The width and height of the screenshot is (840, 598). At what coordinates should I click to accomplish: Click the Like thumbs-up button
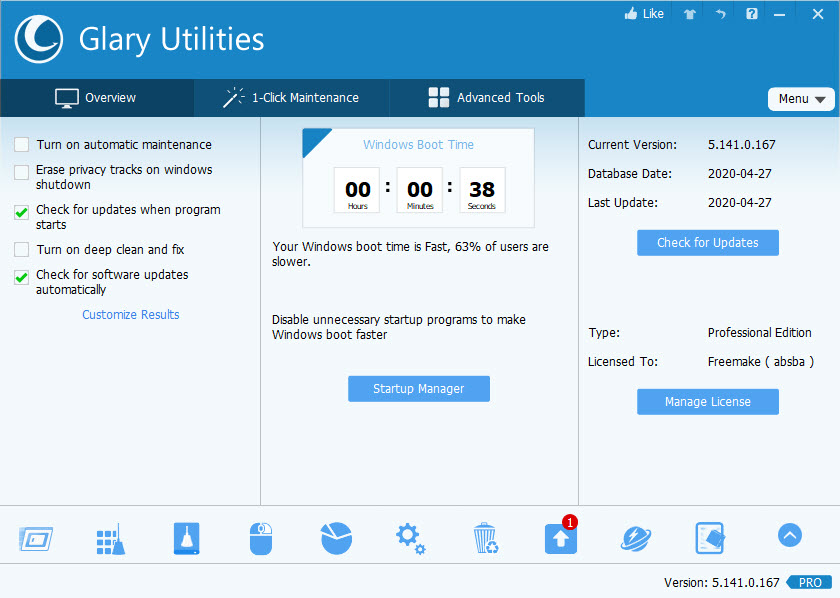tap(644, 14)
